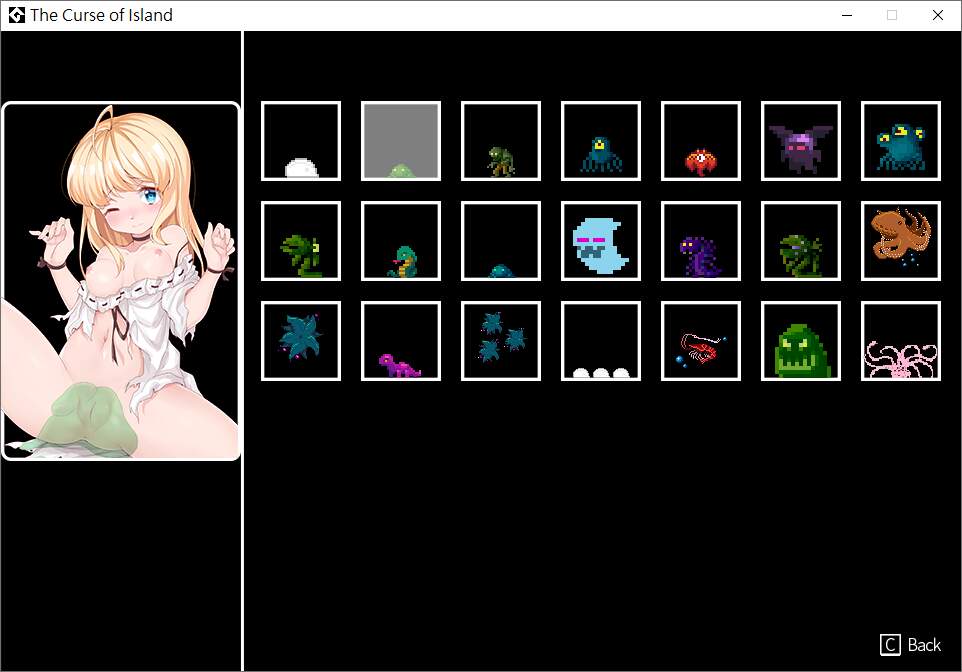Image resolution: width=962 pixels, height=672 pixels.
Task: Open the purple bat monster entry
Action: [x=801, y=141]
